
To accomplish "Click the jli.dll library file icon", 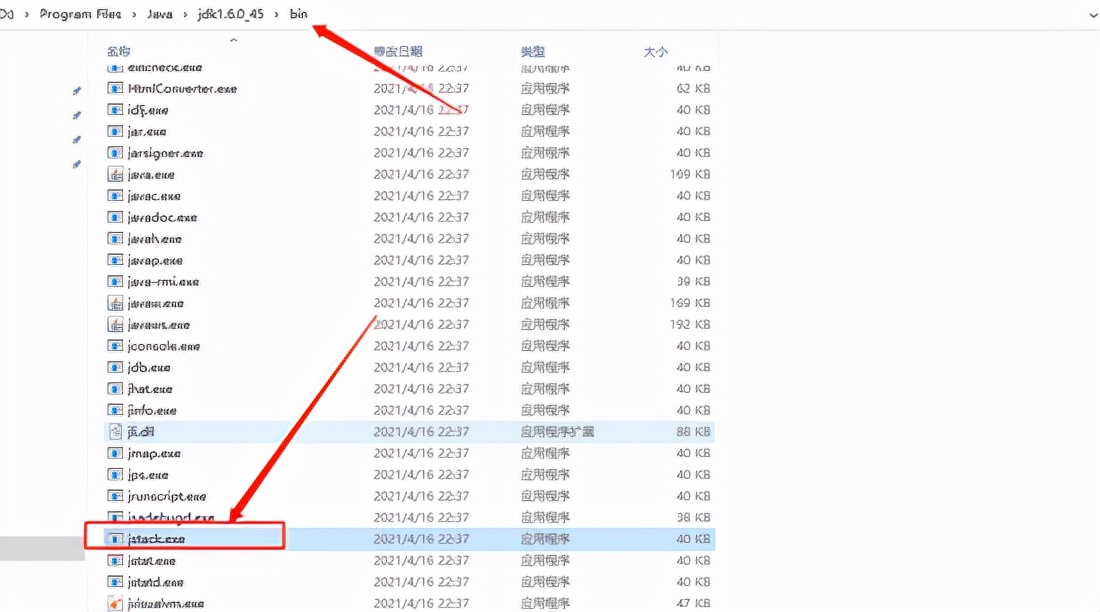I will pyautogui.click(x=115, y=432).
